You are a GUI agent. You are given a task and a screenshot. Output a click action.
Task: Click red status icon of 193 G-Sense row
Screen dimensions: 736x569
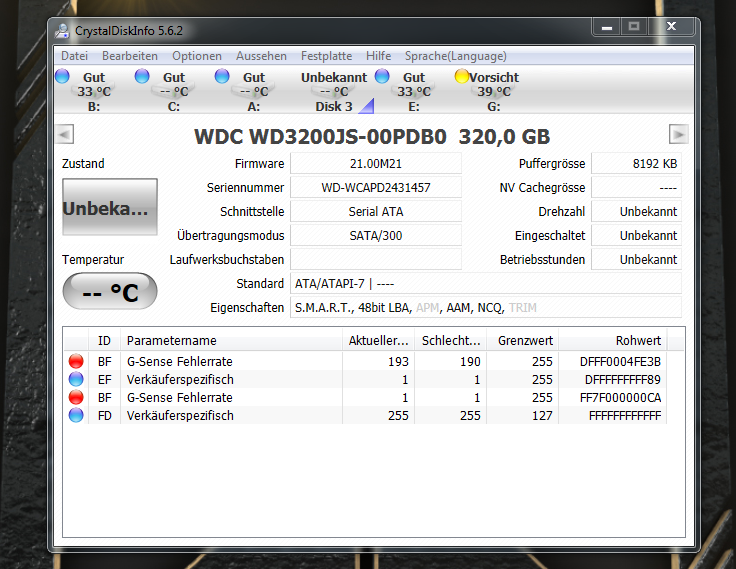(x=76, y=361)
